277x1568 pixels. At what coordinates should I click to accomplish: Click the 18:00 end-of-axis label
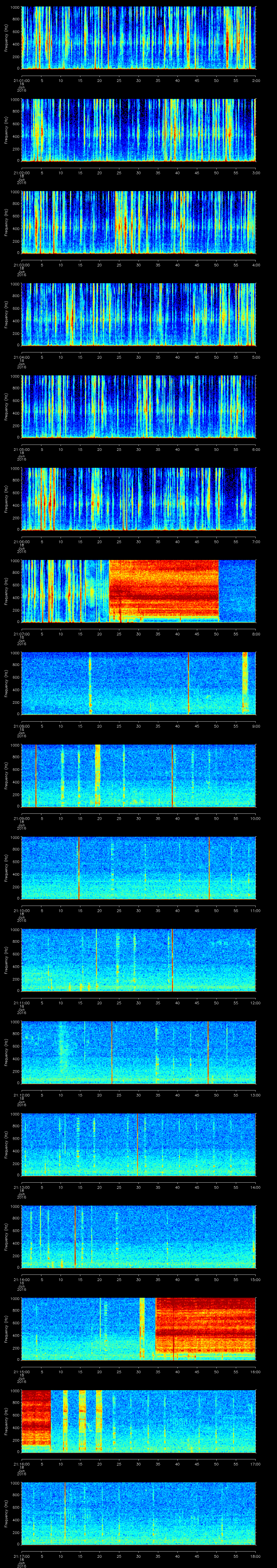(x=255, y=1556)
